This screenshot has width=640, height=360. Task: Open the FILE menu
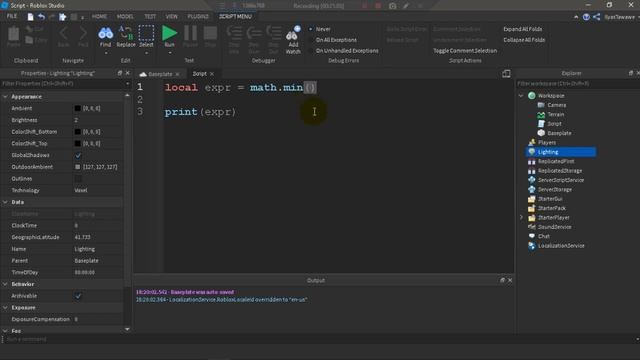point(12,16)
